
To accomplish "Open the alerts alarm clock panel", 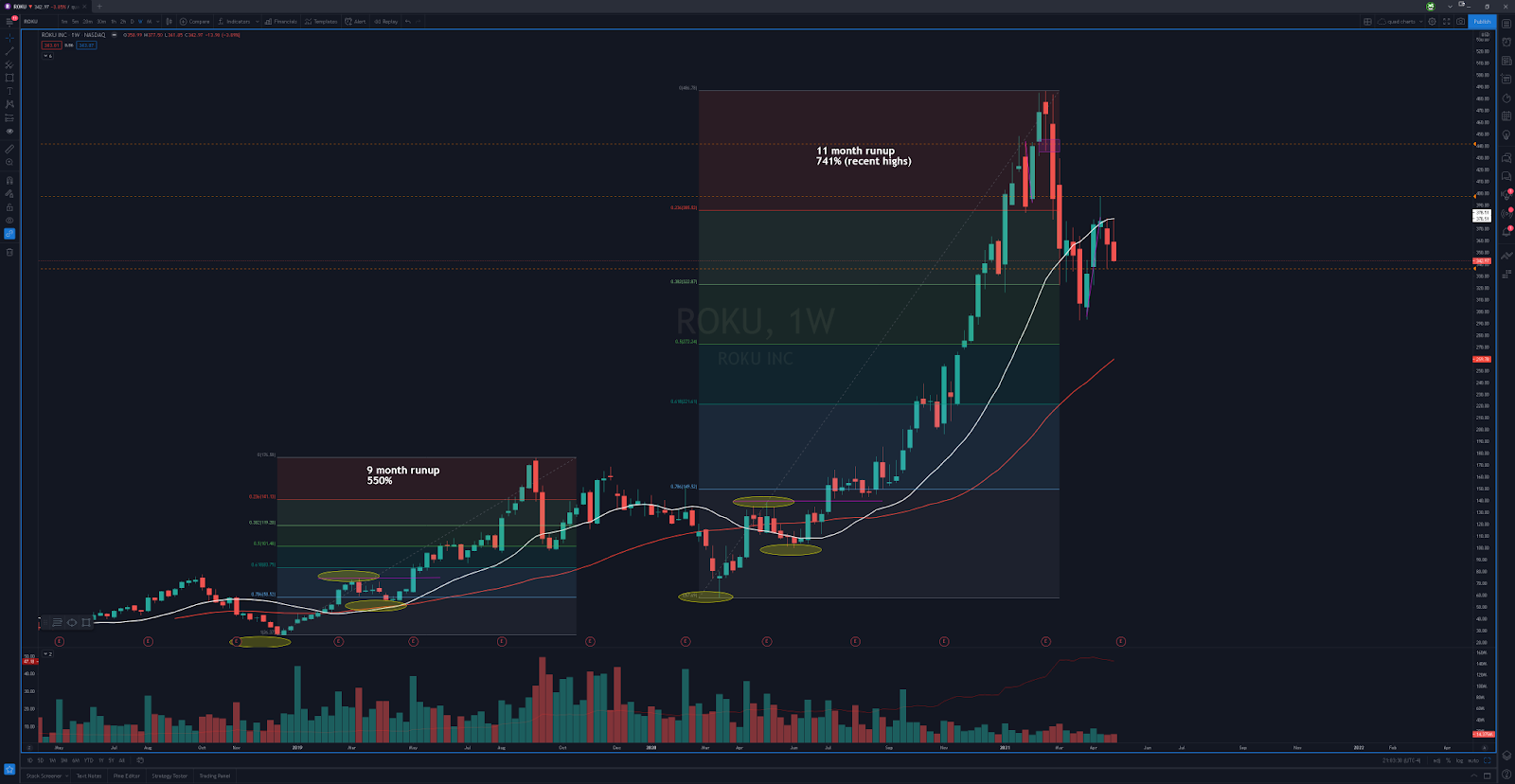I will [x=1506, y=42].
